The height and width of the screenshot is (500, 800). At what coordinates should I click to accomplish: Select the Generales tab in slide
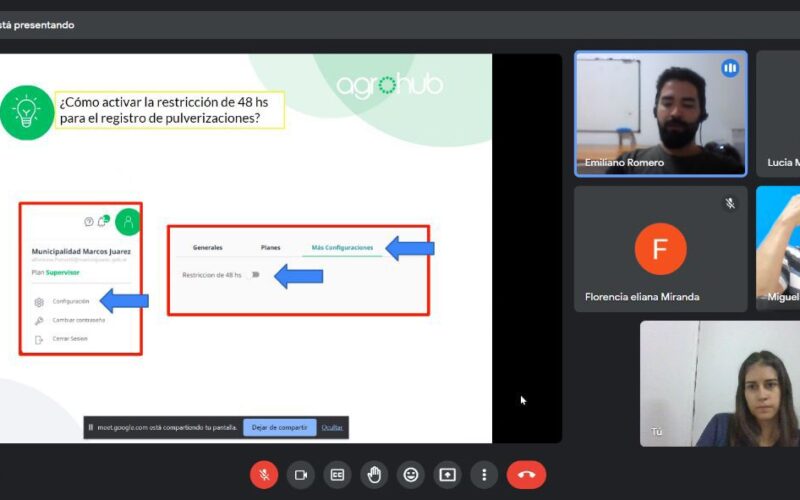[x=208, y=247]
